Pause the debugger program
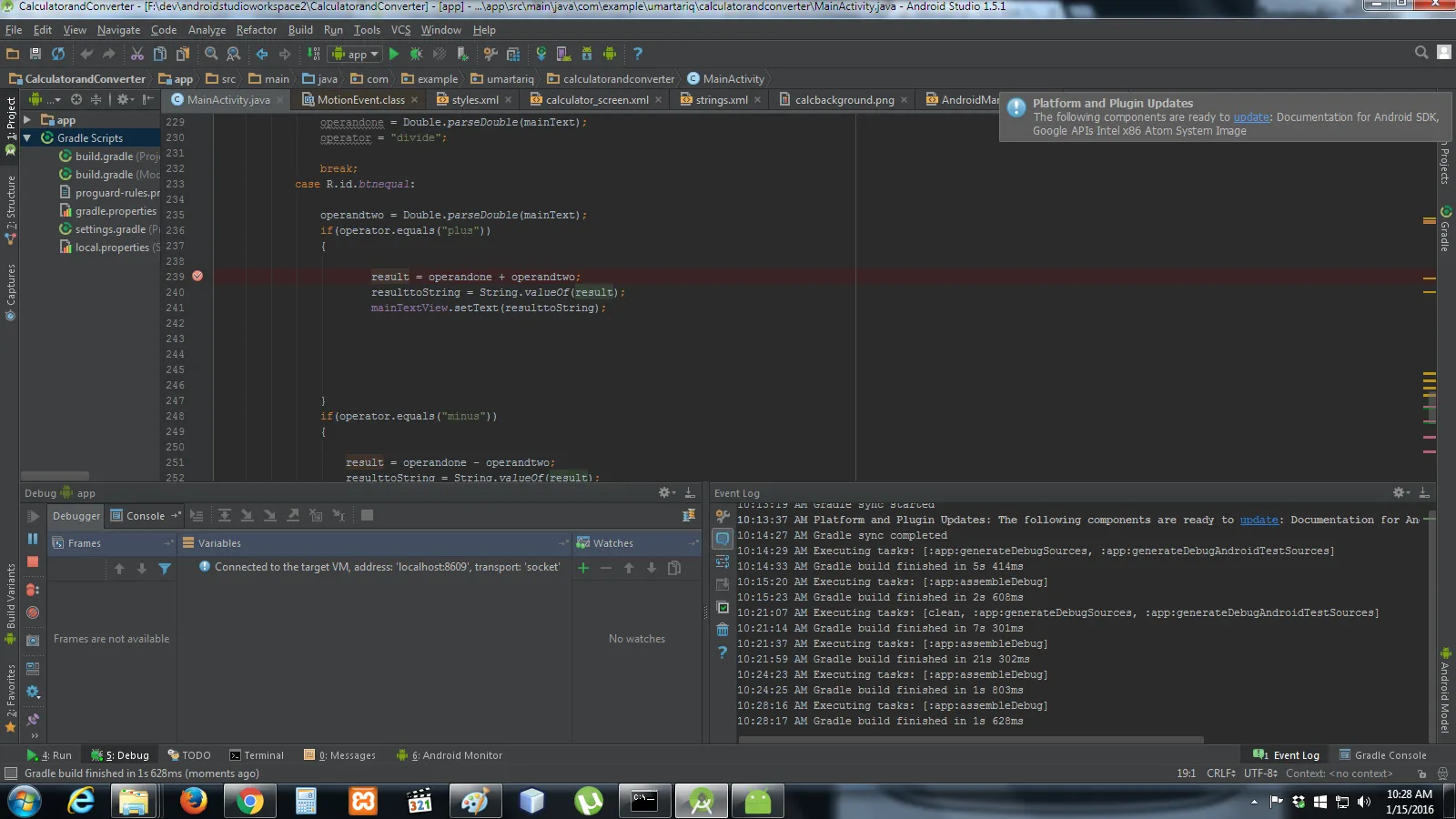Viewport: 1456px width, 819px height. pos(33,539)
